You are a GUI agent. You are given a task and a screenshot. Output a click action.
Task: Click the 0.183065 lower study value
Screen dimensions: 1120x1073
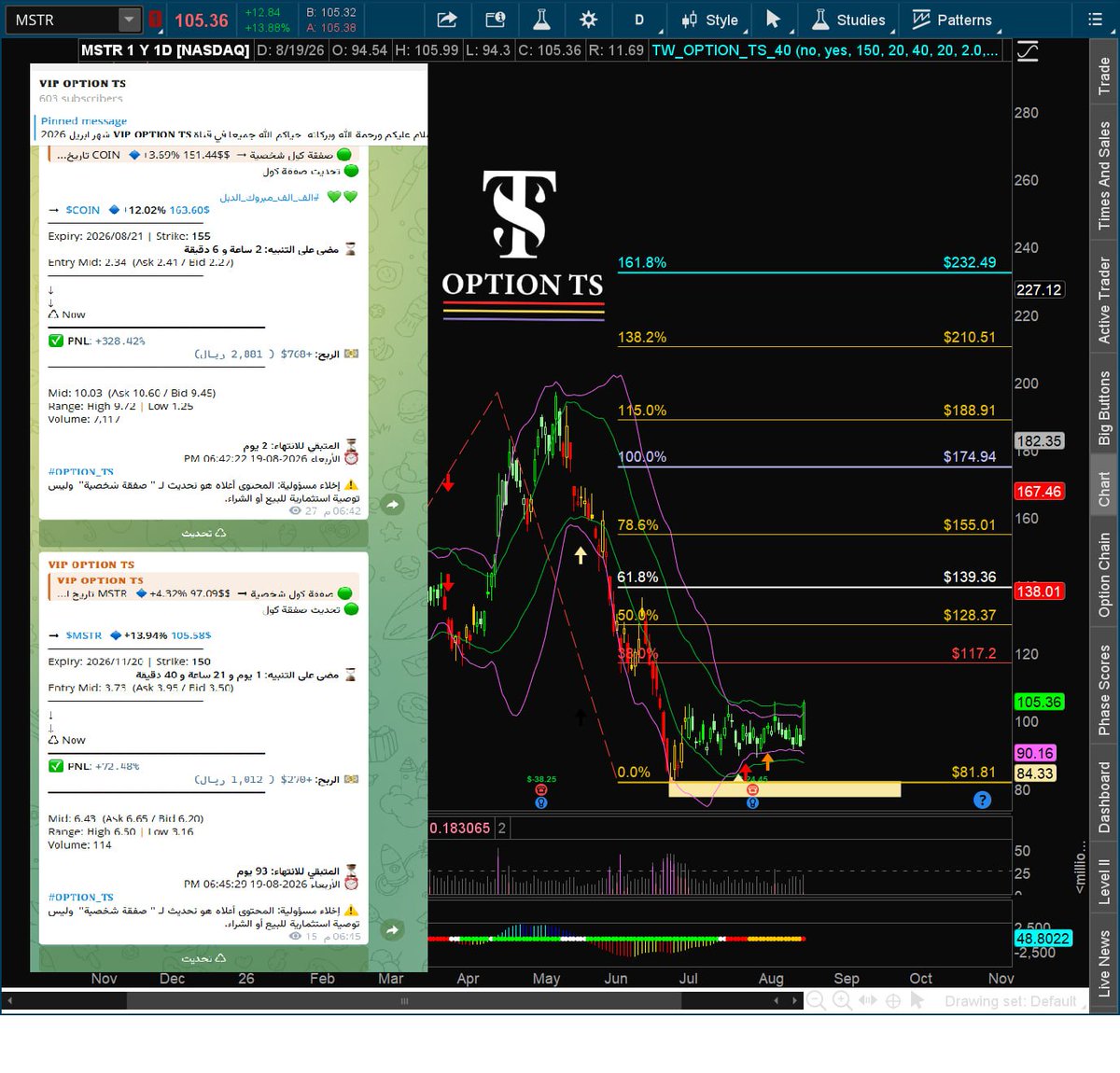pyautogui.click(x=460, y=828)
